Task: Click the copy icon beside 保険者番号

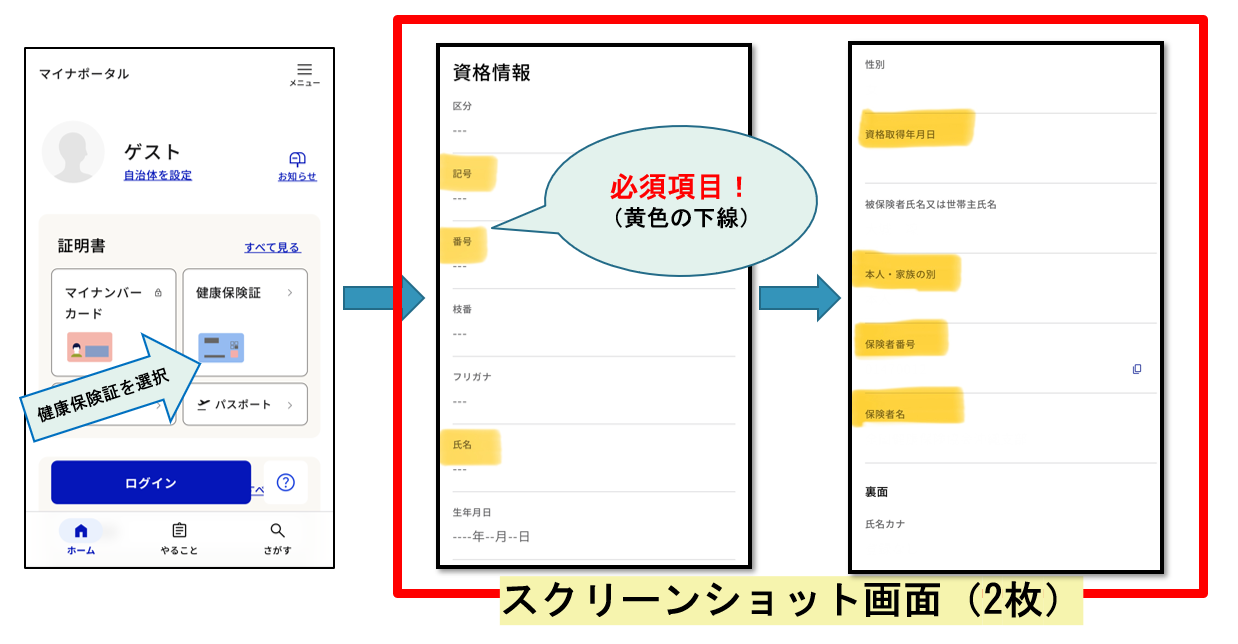Action: coord(1137,369)
